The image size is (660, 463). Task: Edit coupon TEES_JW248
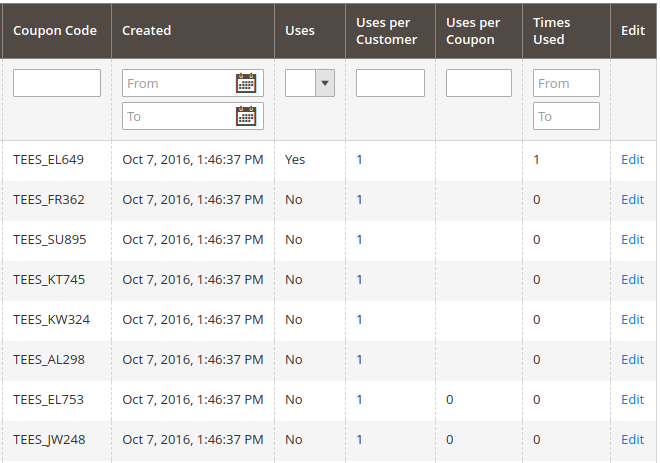pyautogui.click(x=632, y=439)
